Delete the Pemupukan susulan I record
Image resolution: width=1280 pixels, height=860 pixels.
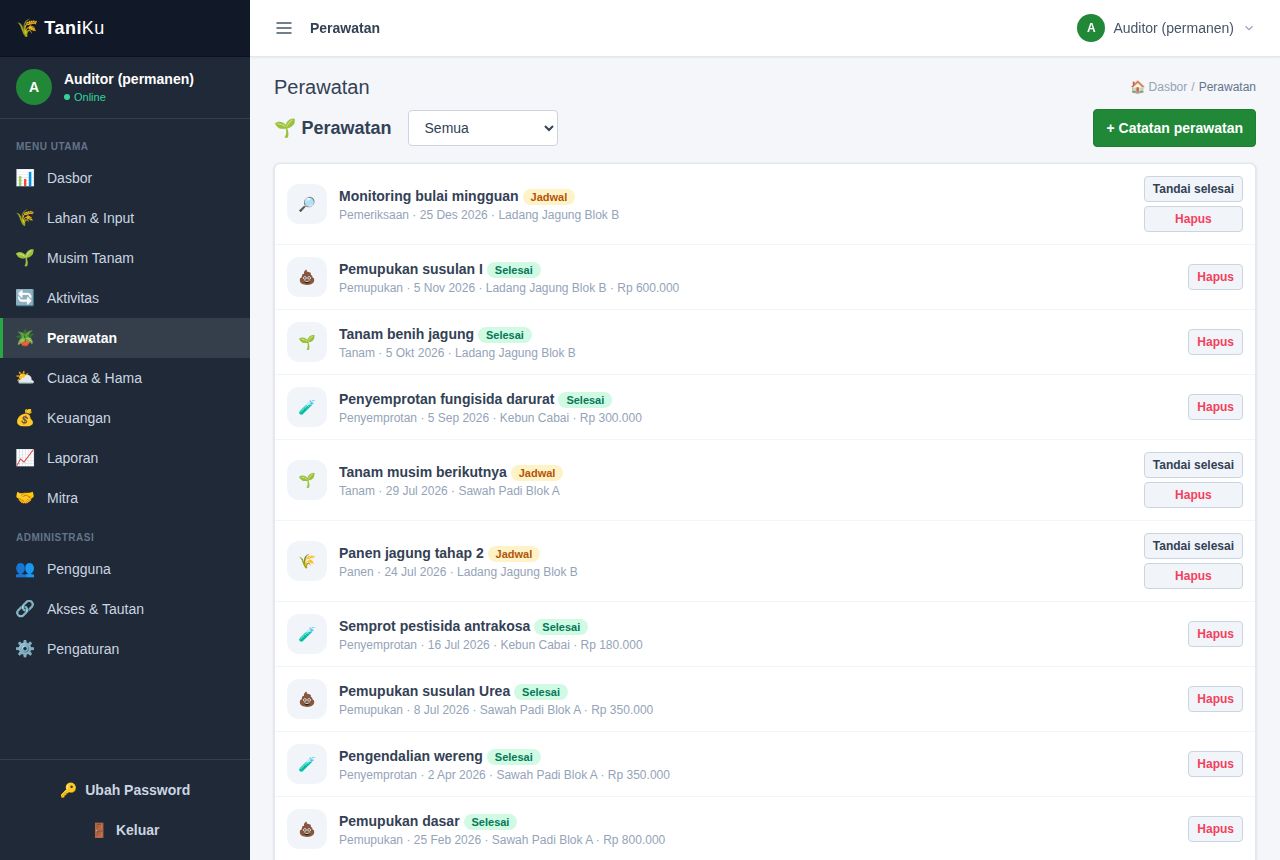pyautogui.click(x=1215, y=277)
